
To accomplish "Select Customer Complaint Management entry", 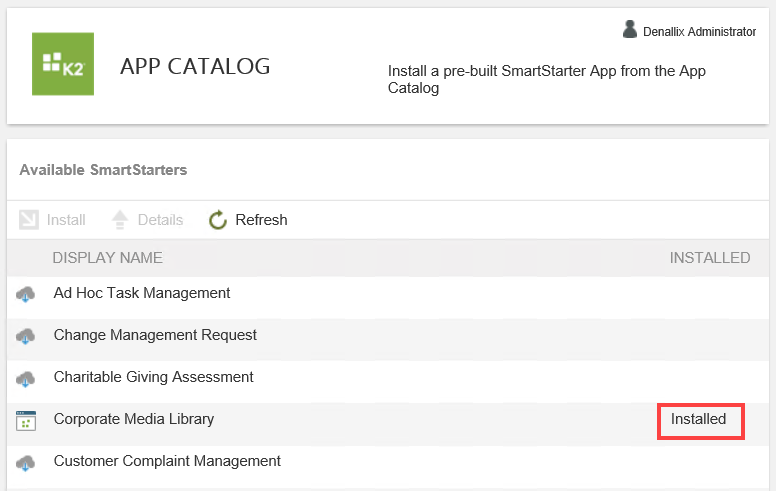I will tap(167, 461).
